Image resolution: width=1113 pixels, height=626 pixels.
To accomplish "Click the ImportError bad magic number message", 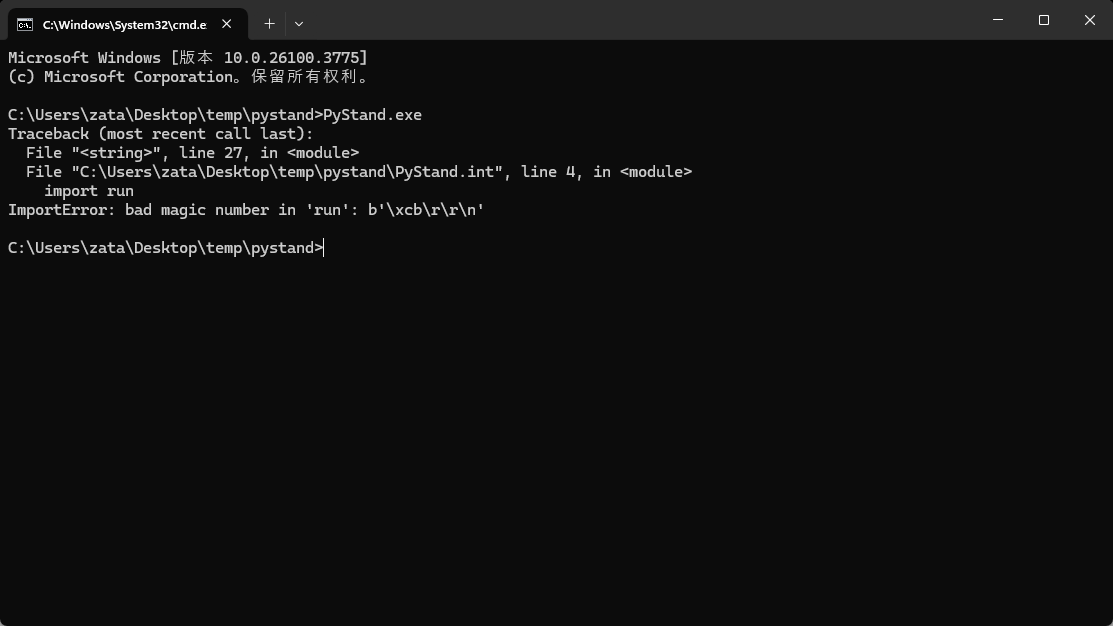I will (246, 210).
